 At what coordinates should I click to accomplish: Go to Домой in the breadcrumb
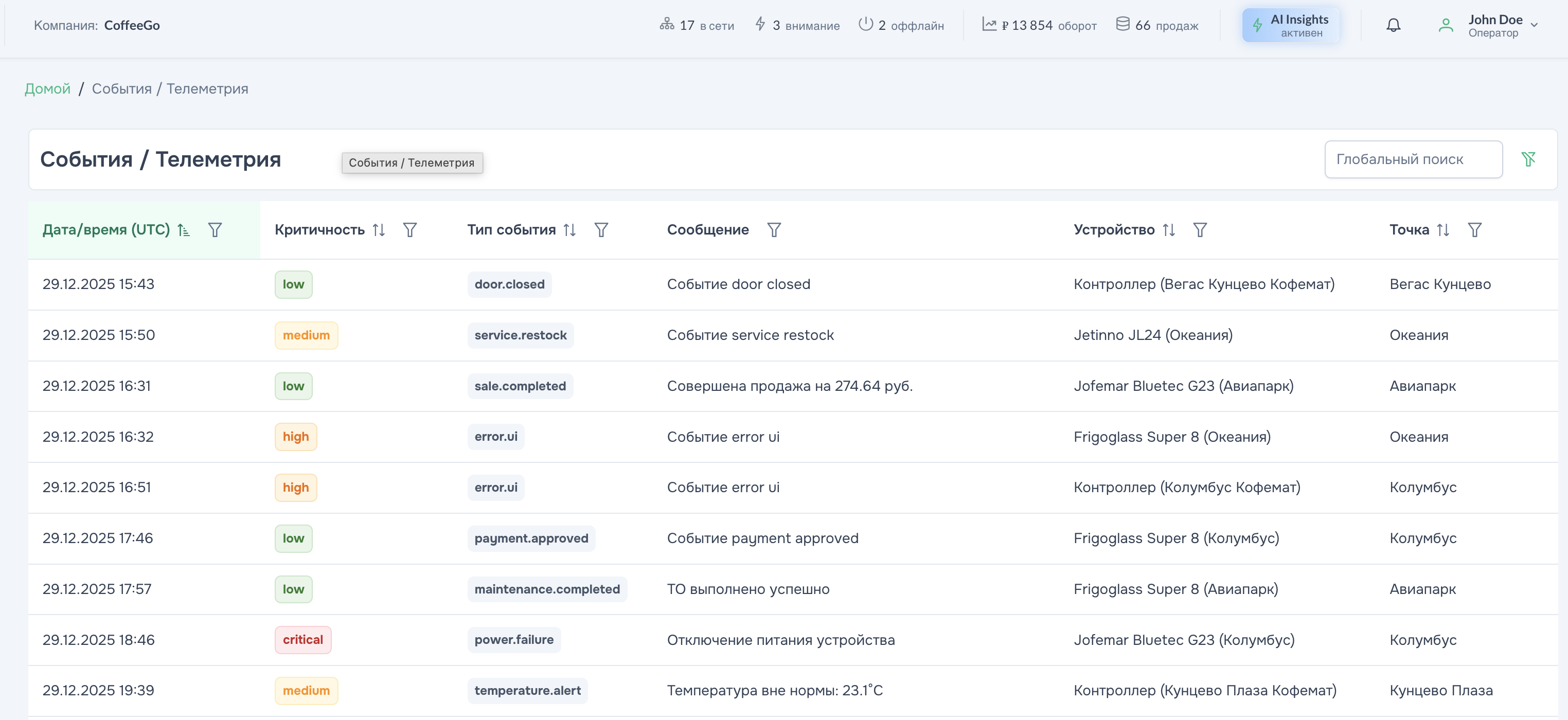[47, 89]
